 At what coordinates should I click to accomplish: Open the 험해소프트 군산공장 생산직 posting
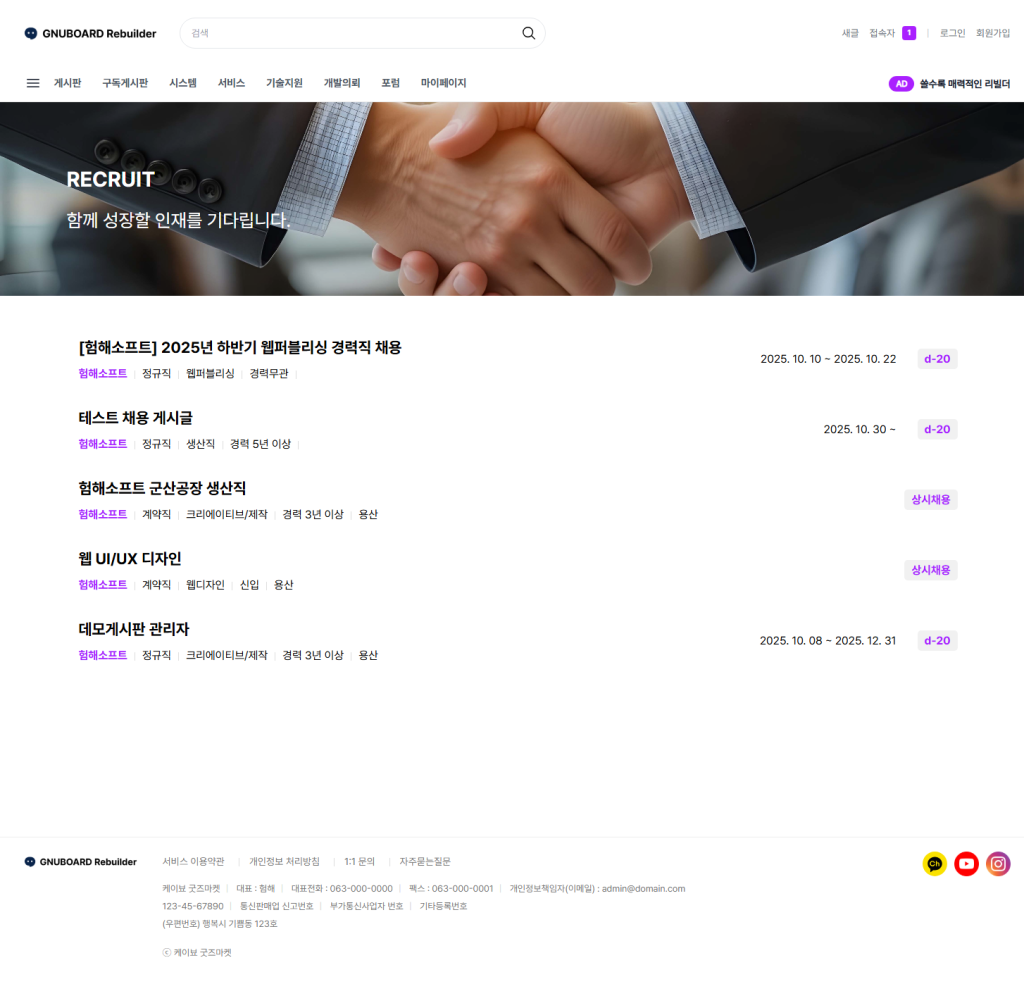pyautogui.click(x=162, y=488)
